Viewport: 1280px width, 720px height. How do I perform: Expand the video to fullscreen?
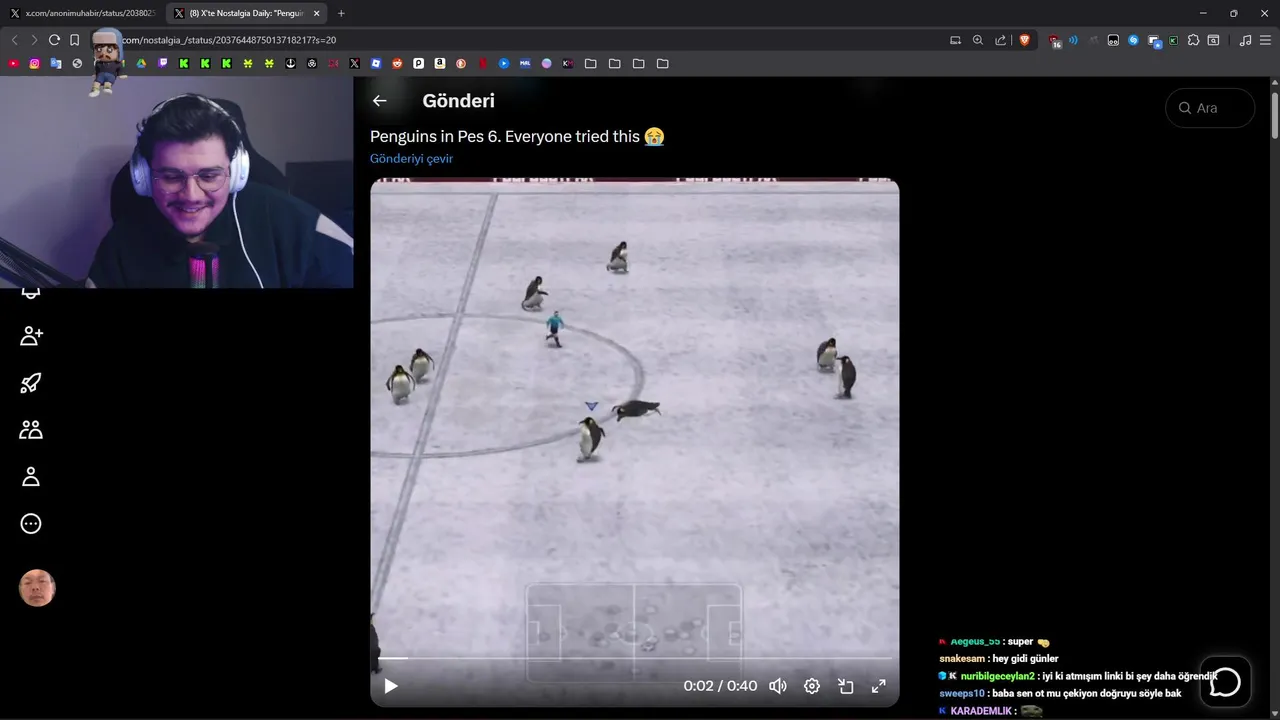coord(879,686)
